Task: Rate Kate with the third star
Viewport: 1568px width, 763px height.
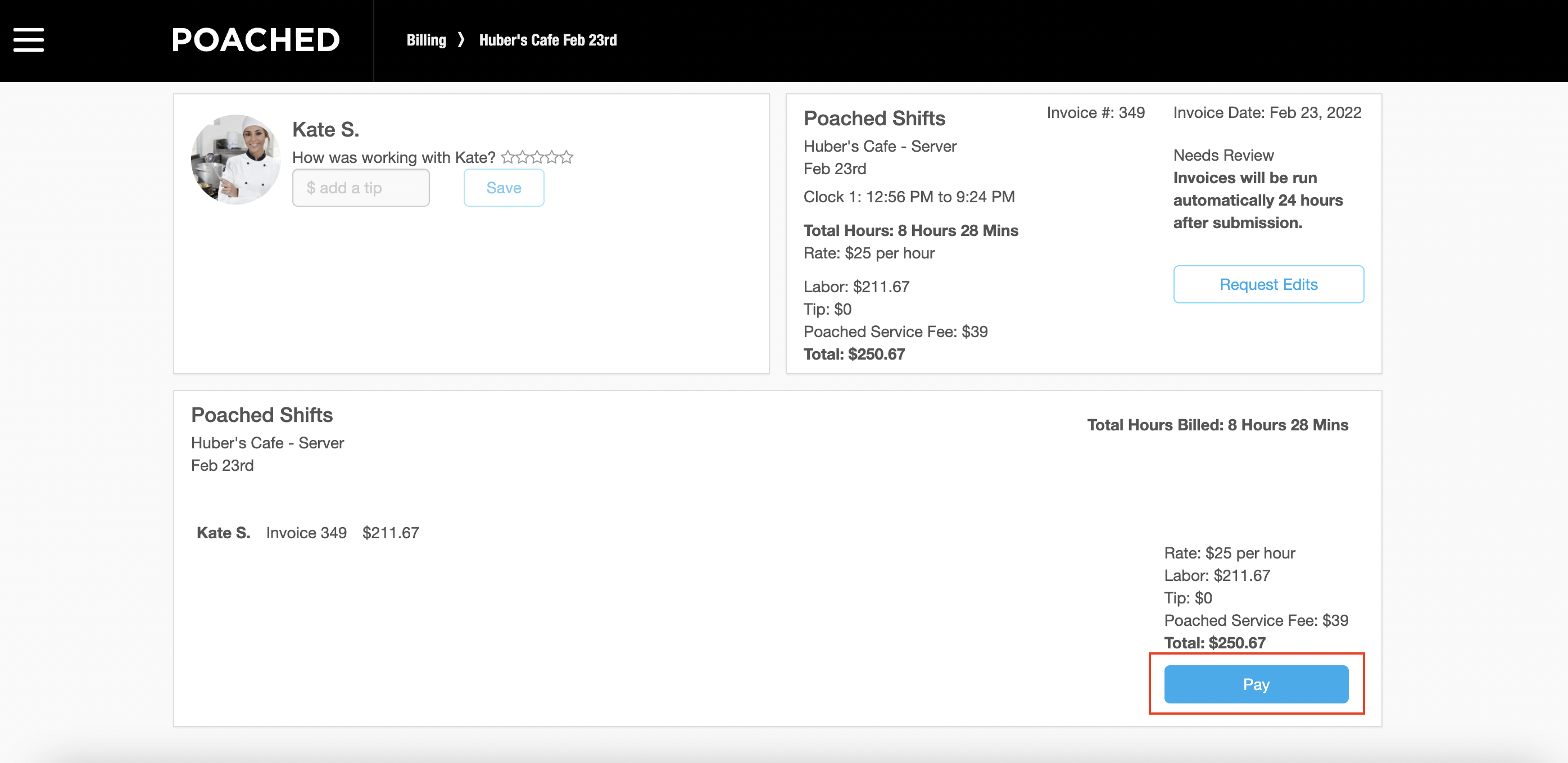Action: tap(537, 157)
